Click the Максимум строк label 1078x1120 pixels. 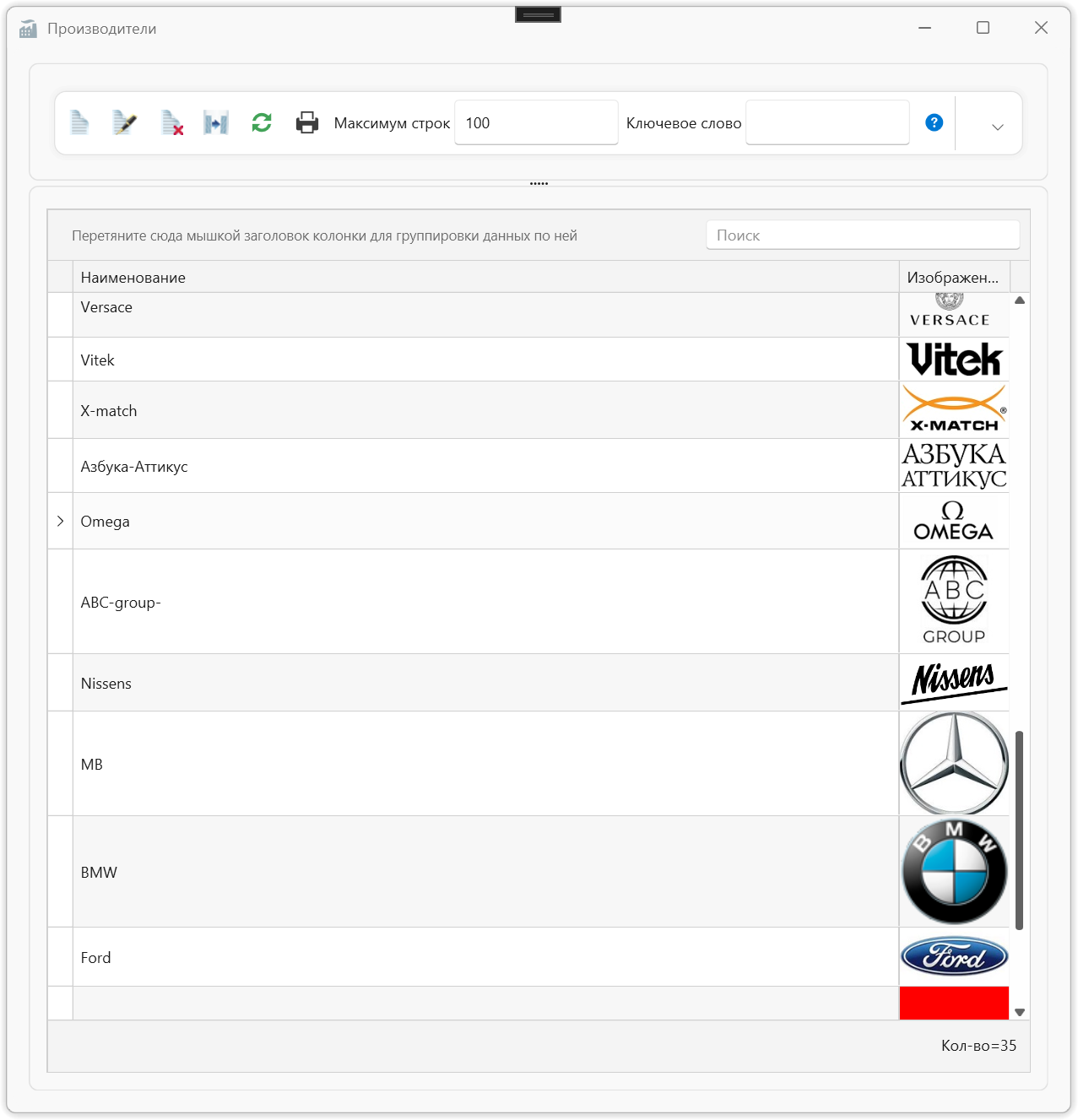coord(392,123)
